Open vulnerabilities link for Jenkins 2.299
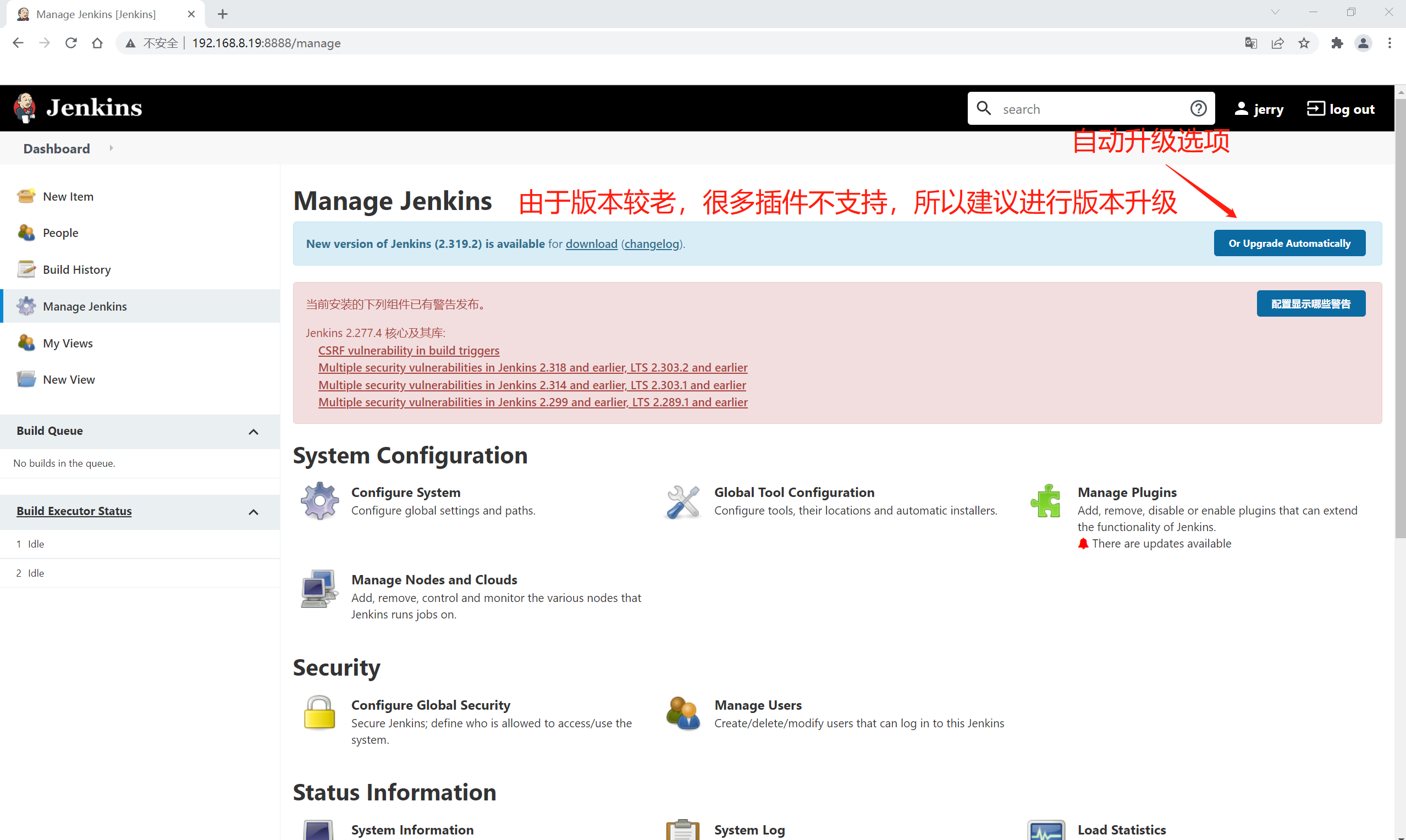Screen dimensions: 1406x840 pyautogui.click(x=533, y=402)
